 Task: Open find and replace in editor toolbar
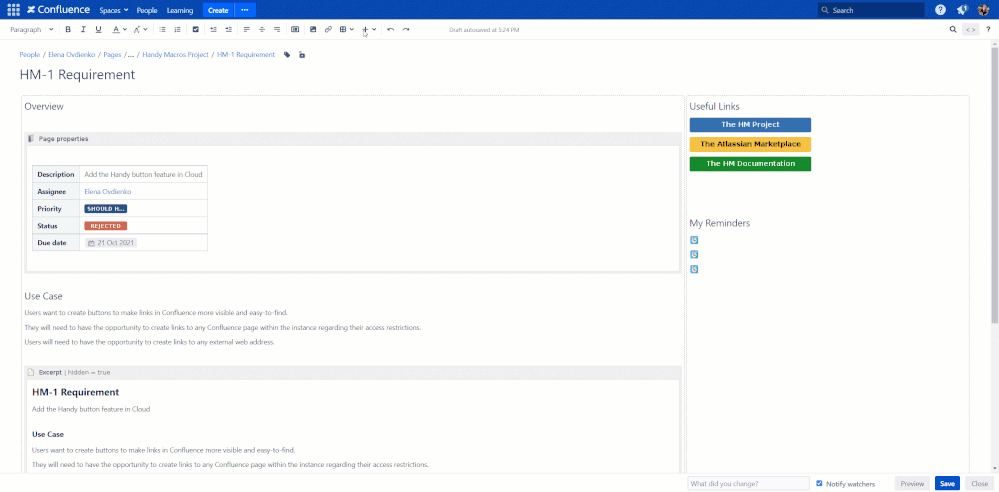953,29
